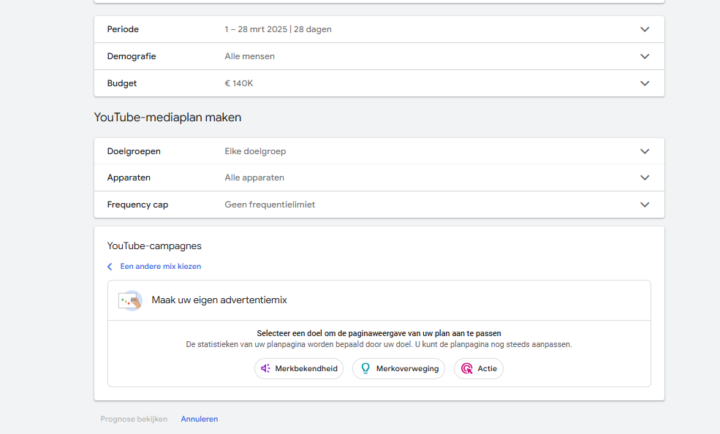720x434 pixels.
Task: Expand the Demografie row chevron
Action: (645, 56)
